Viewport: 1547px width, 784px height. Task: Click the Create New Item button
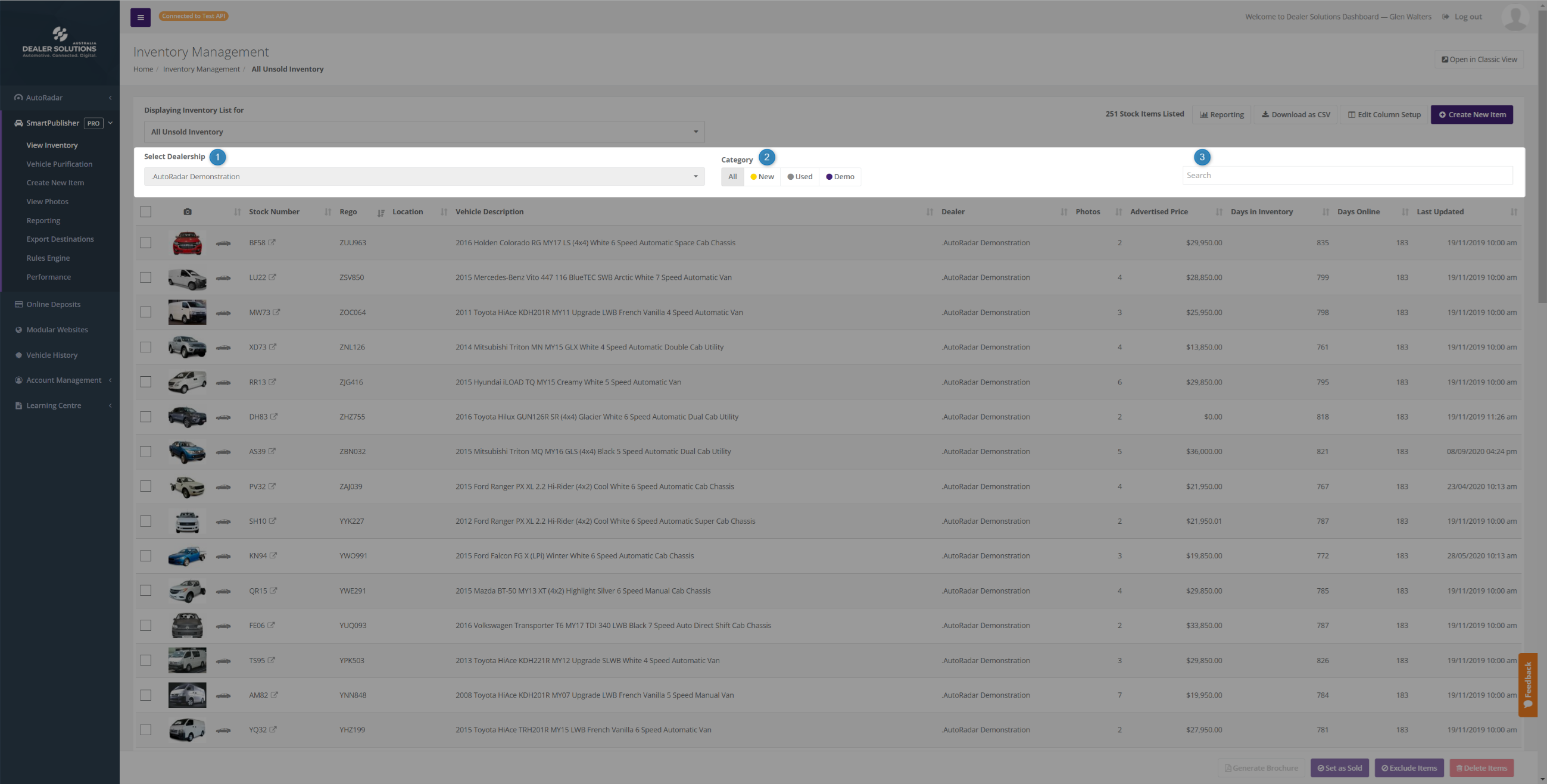tap(1472, 115)
